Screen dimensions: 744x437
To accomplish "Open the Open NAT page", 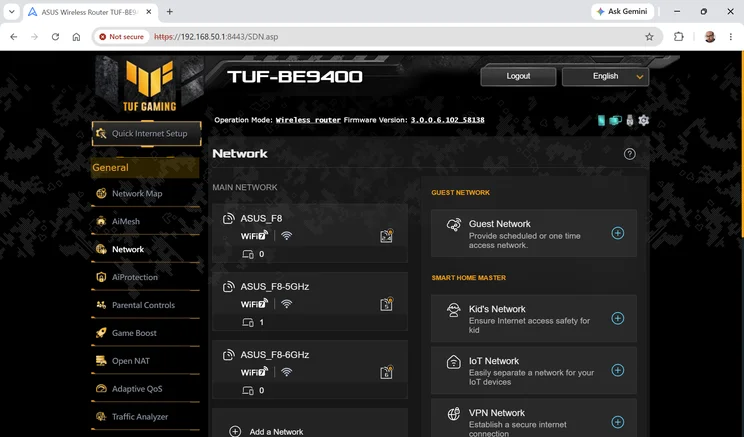I will click(x=130, y=361).
